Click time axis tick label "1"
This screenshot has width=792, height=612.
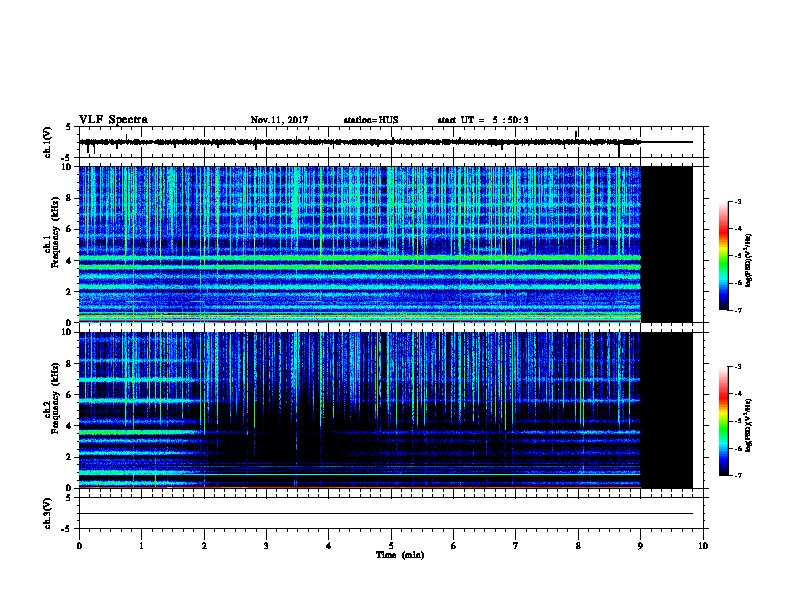[x=141, y=545]
